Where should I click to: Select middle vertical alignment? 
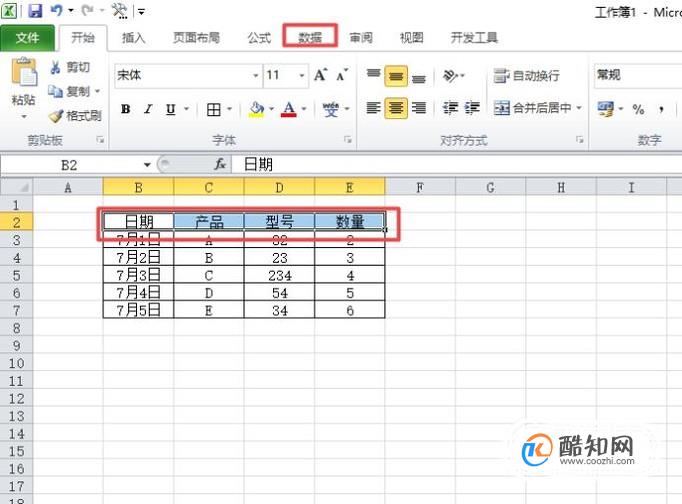[x=396, y=76]
